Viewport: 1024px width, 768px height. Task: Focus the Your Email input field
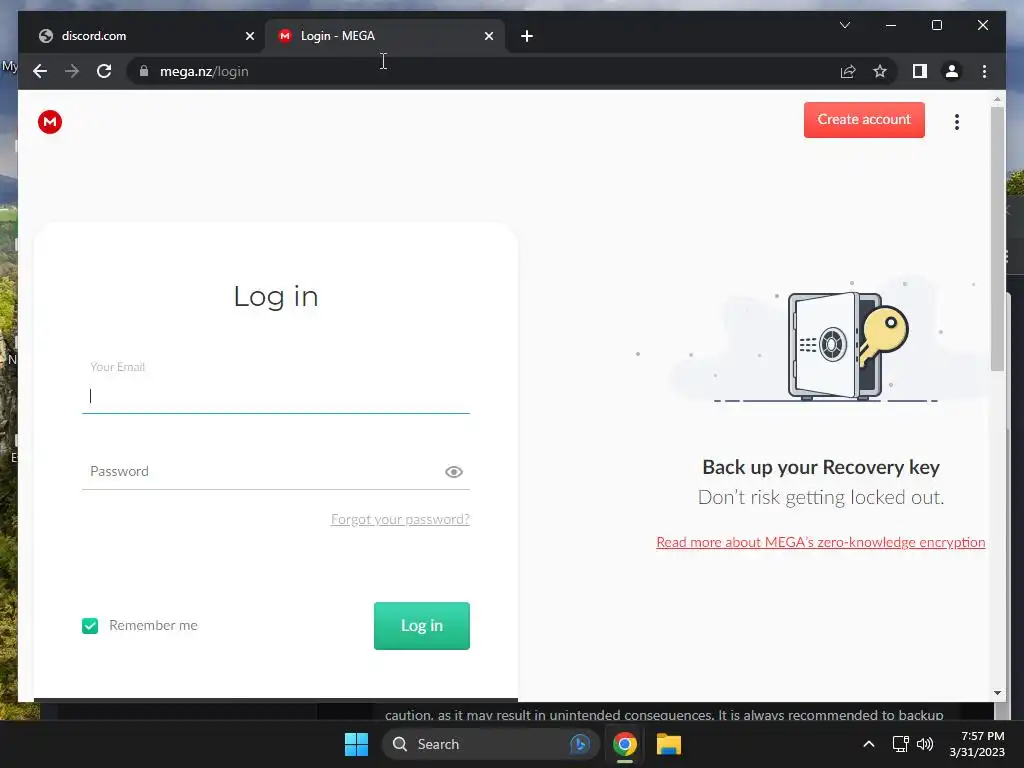tap(276, 396)
